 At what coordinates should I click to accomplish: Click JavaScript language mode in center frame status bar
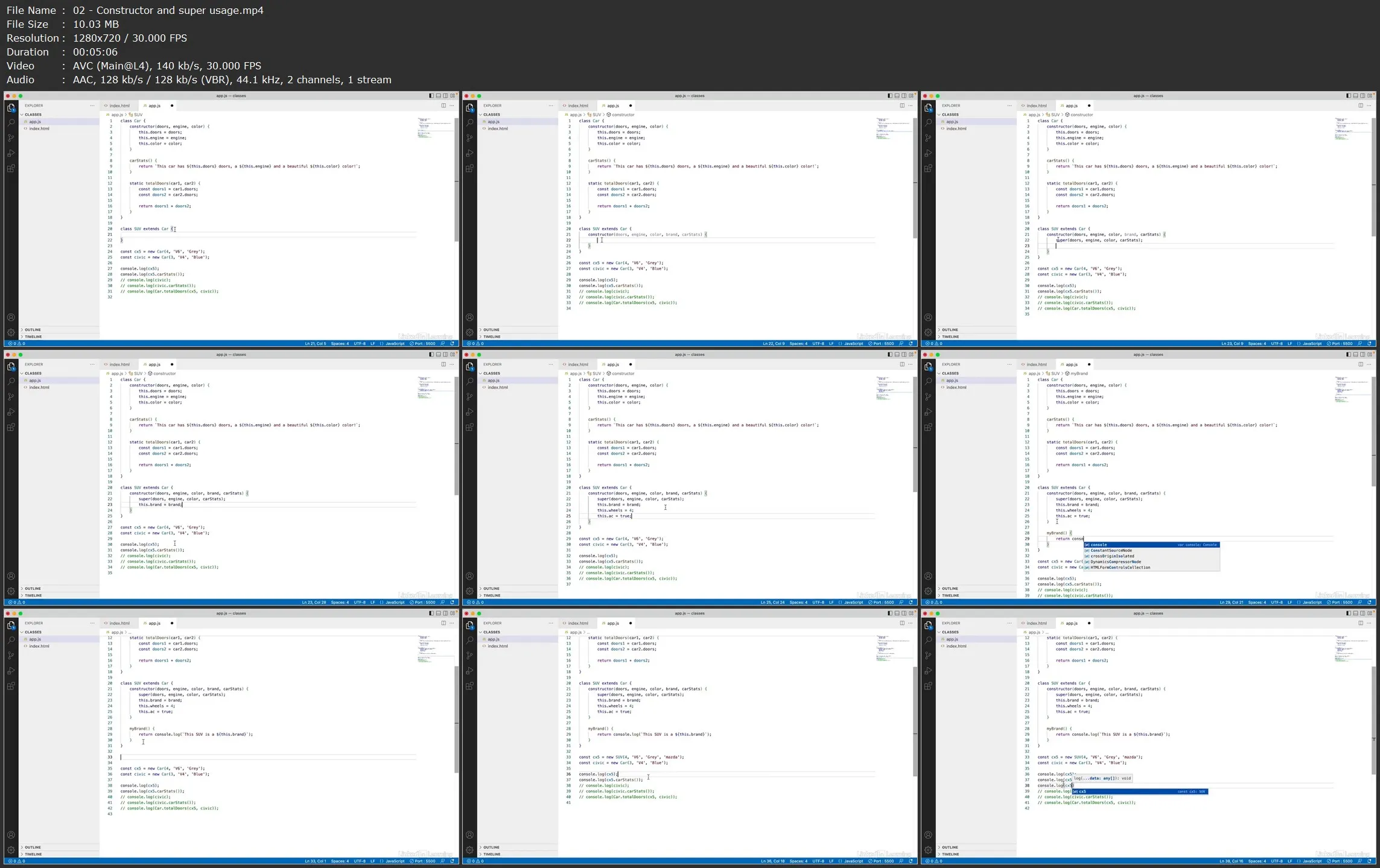pyautogui.click(x=853, y=603)
